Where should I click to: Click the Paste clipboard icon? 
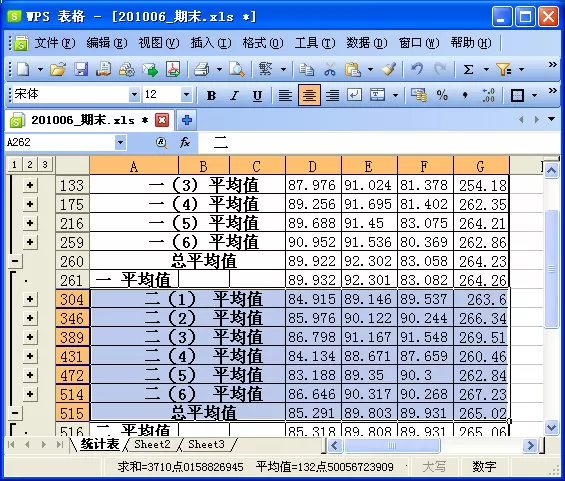352,69
